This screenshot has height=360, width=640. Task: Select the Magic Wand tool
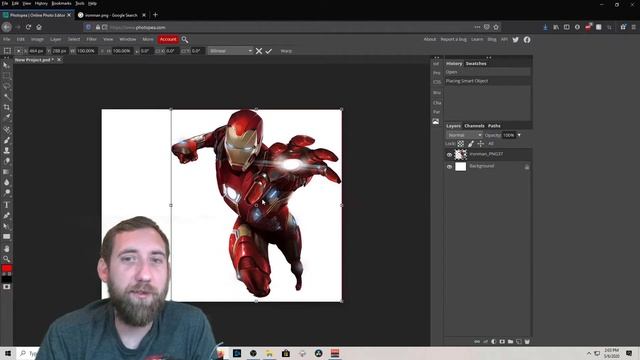click(x=7, y=97)
